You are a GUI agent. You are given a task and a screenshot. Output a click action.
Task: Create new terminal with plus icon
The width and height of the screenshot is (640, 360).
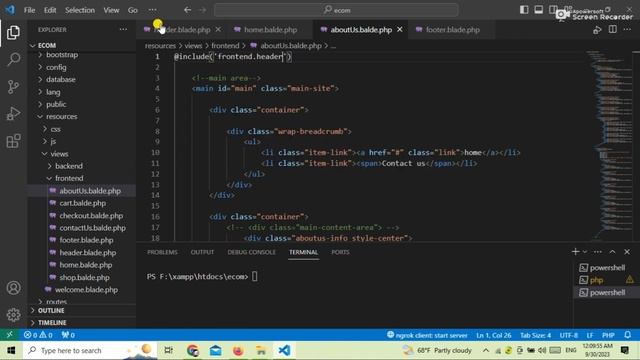pos(575,252)
